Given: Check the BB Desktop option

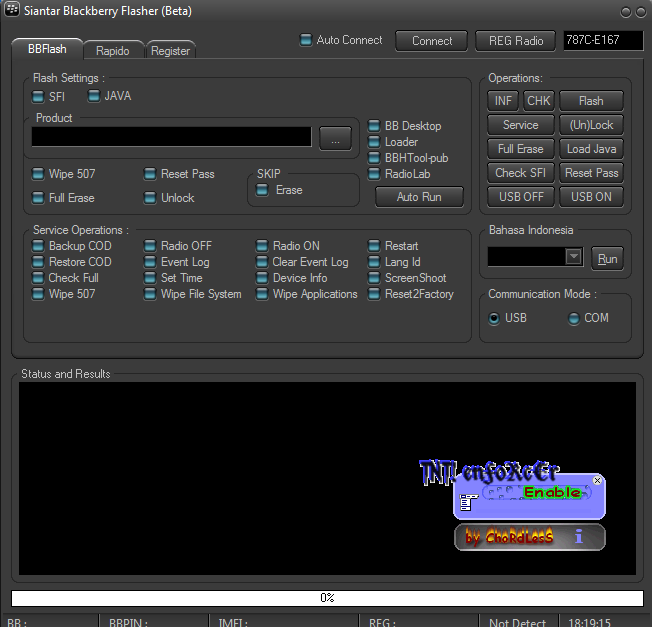Looking at the screenshot, I should (374, 126).
